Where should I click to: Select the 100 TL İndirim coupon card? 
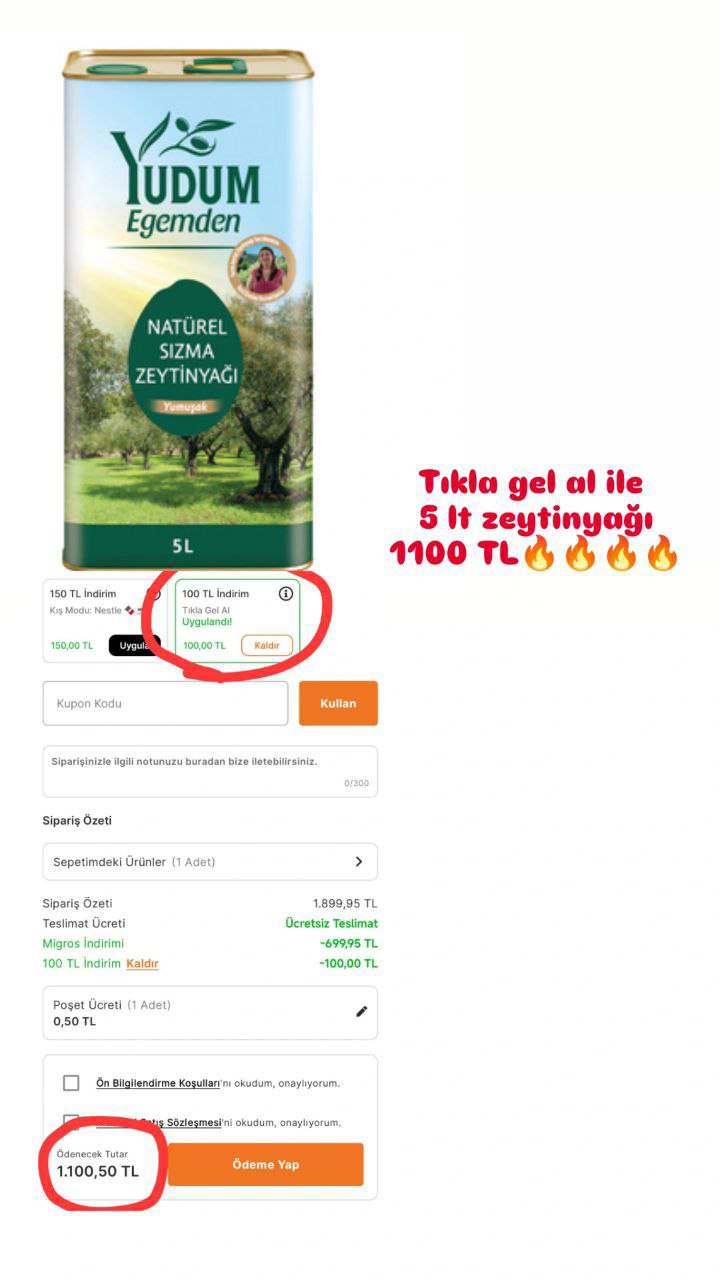coord(238,621)
